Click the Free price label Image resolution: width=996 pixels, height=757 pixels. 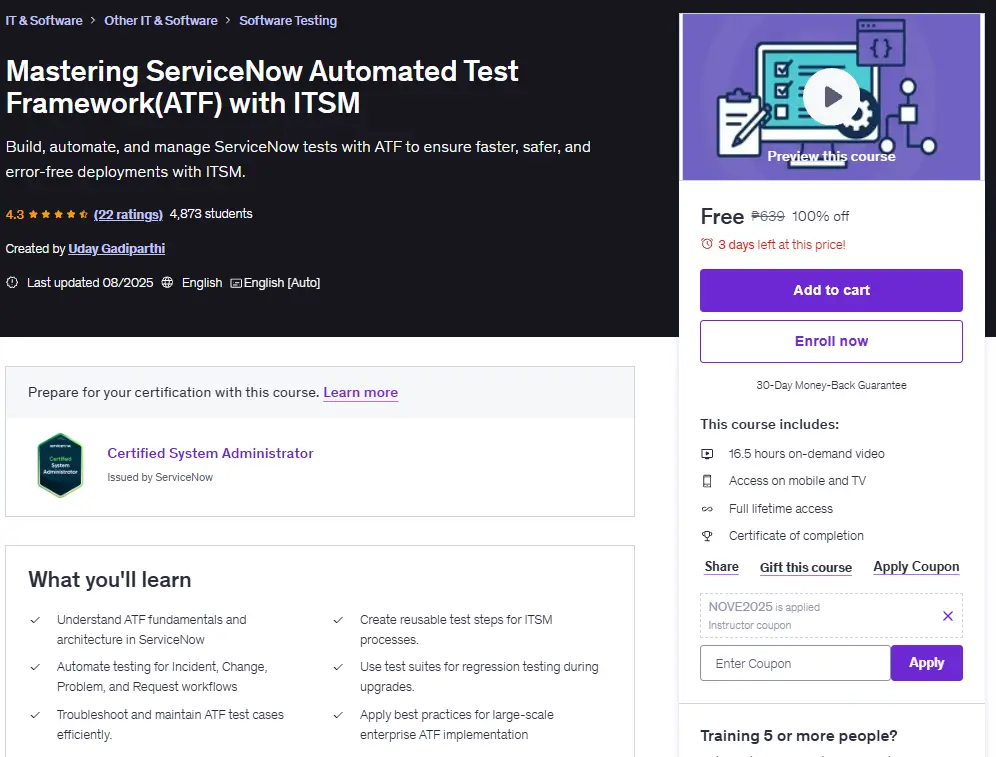(722, 217)
